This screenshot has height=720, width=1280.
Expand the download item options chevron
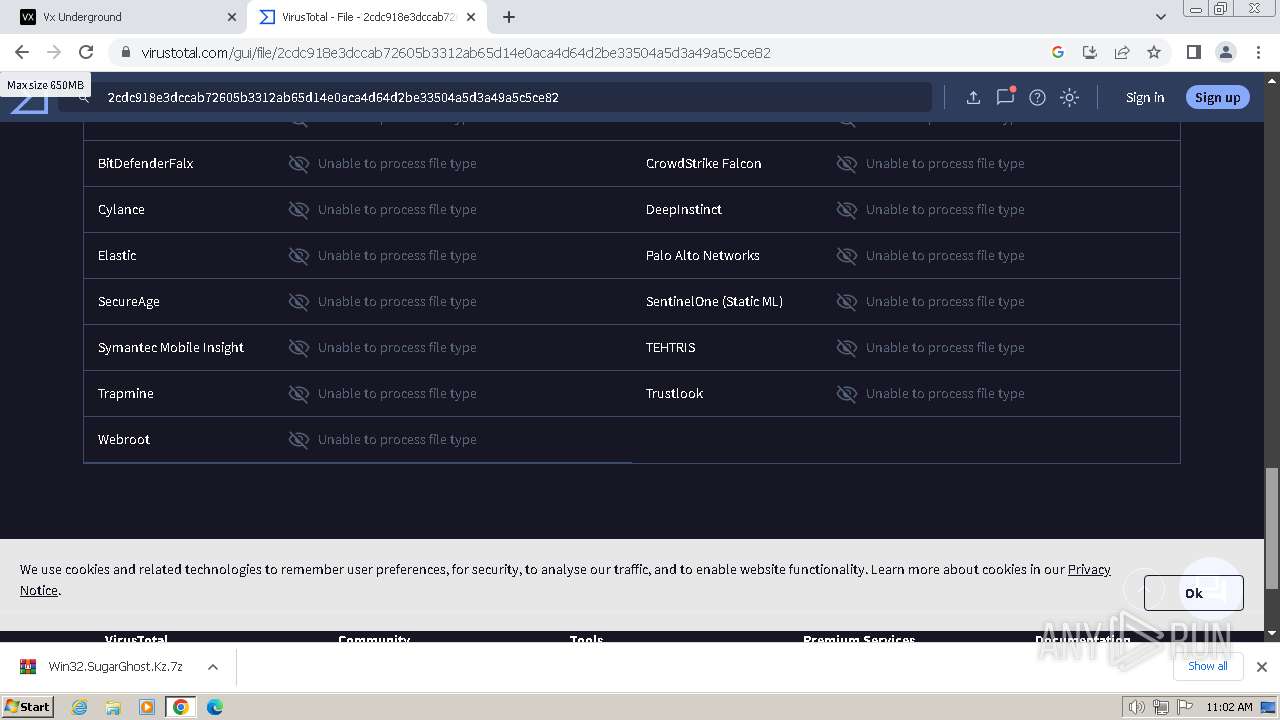213,667
